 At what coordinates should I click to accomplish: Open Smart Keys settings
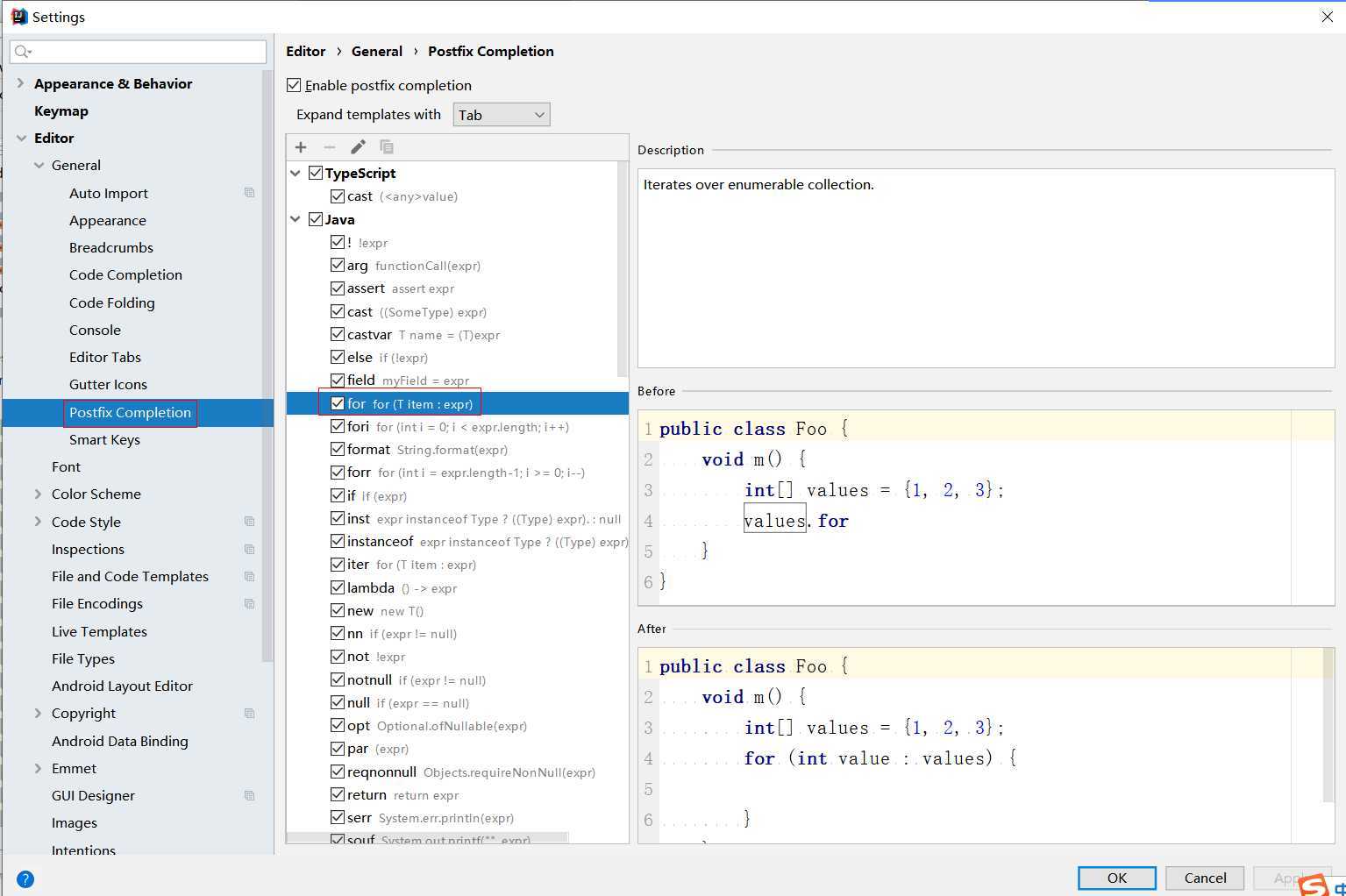tap(104, 439)
